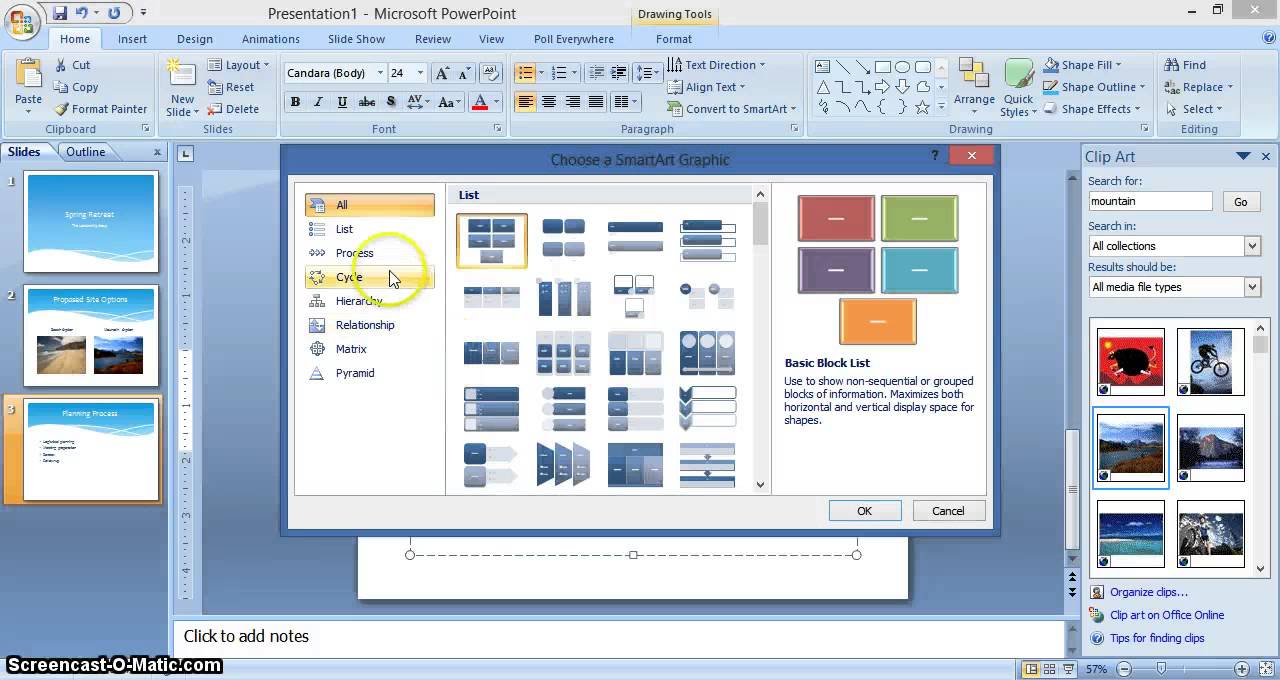Expand Layout dropdown in Slides group
Image resolution: width=1280 pixels, height=680 pixels.
(x=240, y=65)
